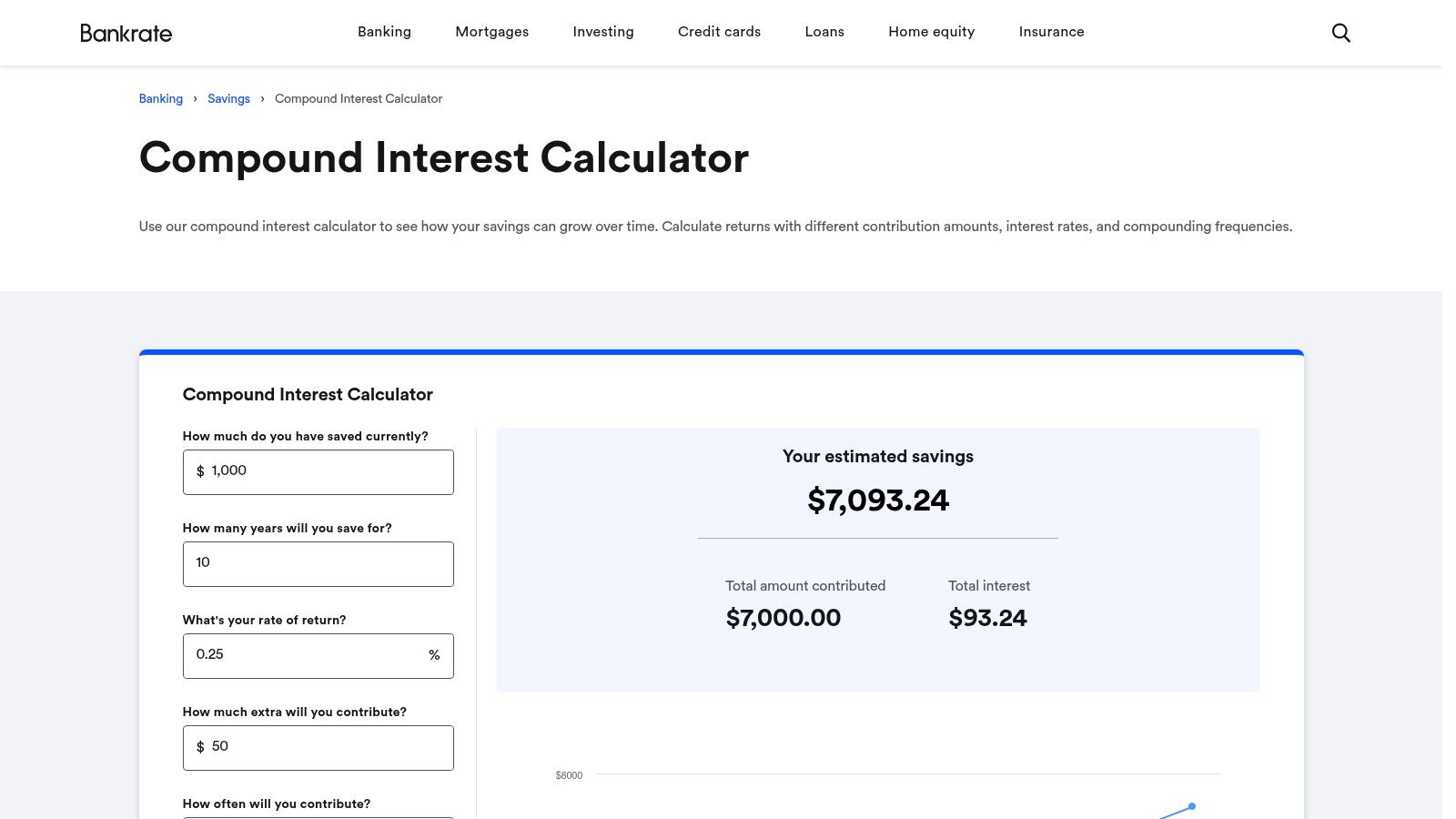Open the contribution frequency dropdown
The image size is (1456, 819).
point(318,817)
